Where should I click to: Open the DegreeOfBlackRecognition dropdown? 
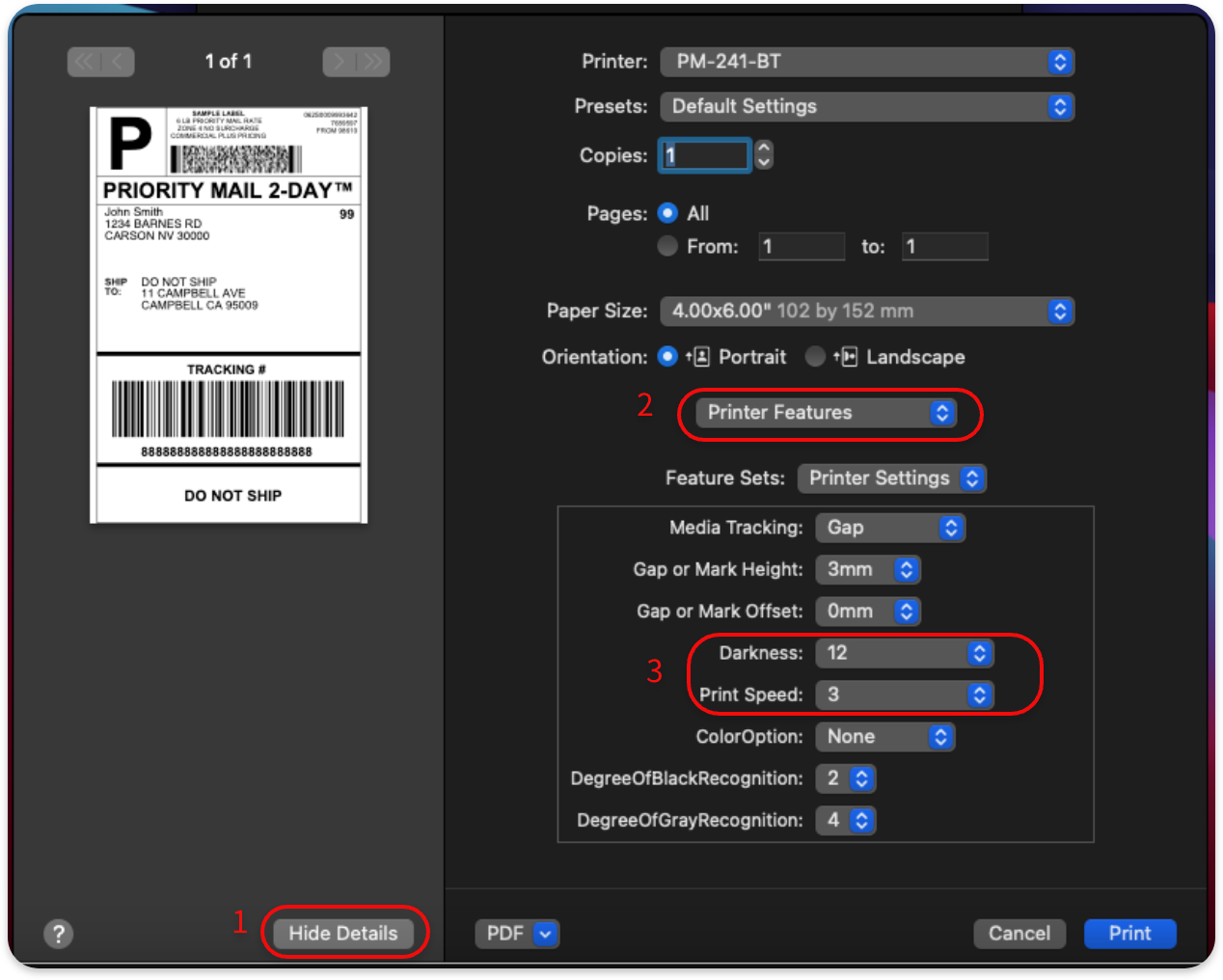[x=846, y=778]
